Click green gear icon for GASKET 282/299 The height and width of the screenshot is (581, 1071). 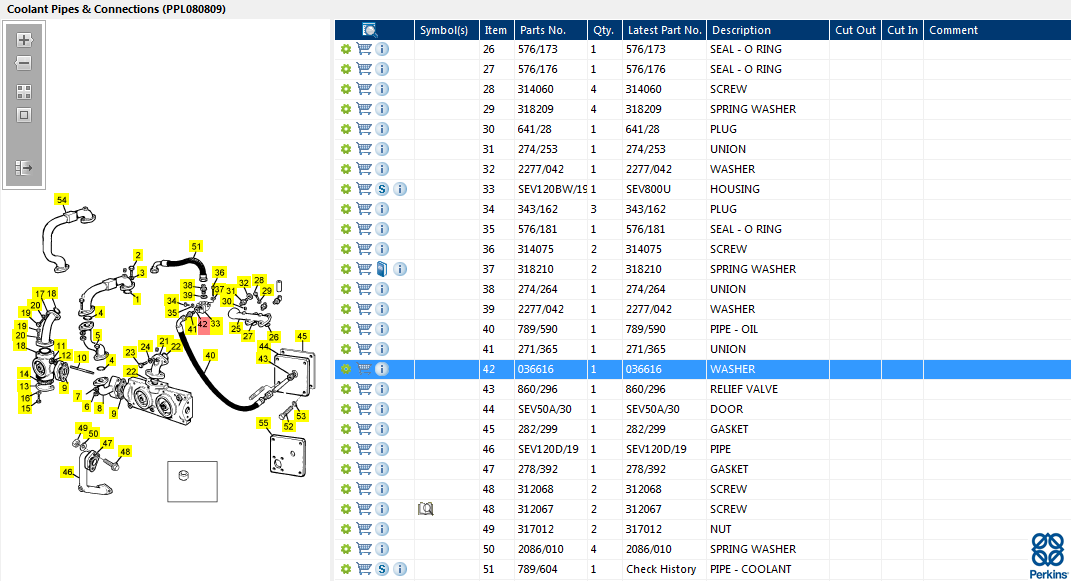[346, 429]
